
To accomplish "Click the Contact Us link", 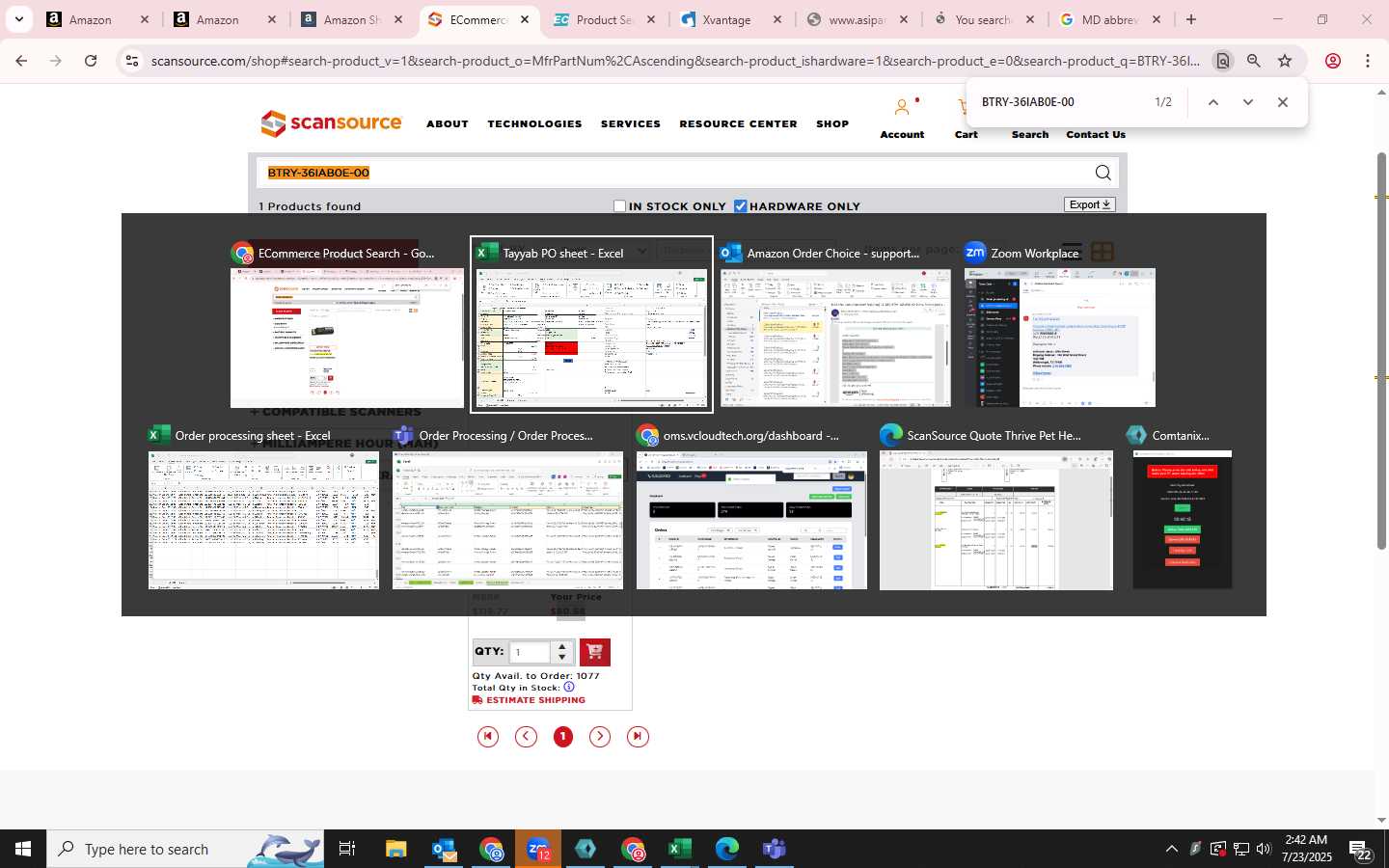I will pyautogui.click(x=1096, y=134).
